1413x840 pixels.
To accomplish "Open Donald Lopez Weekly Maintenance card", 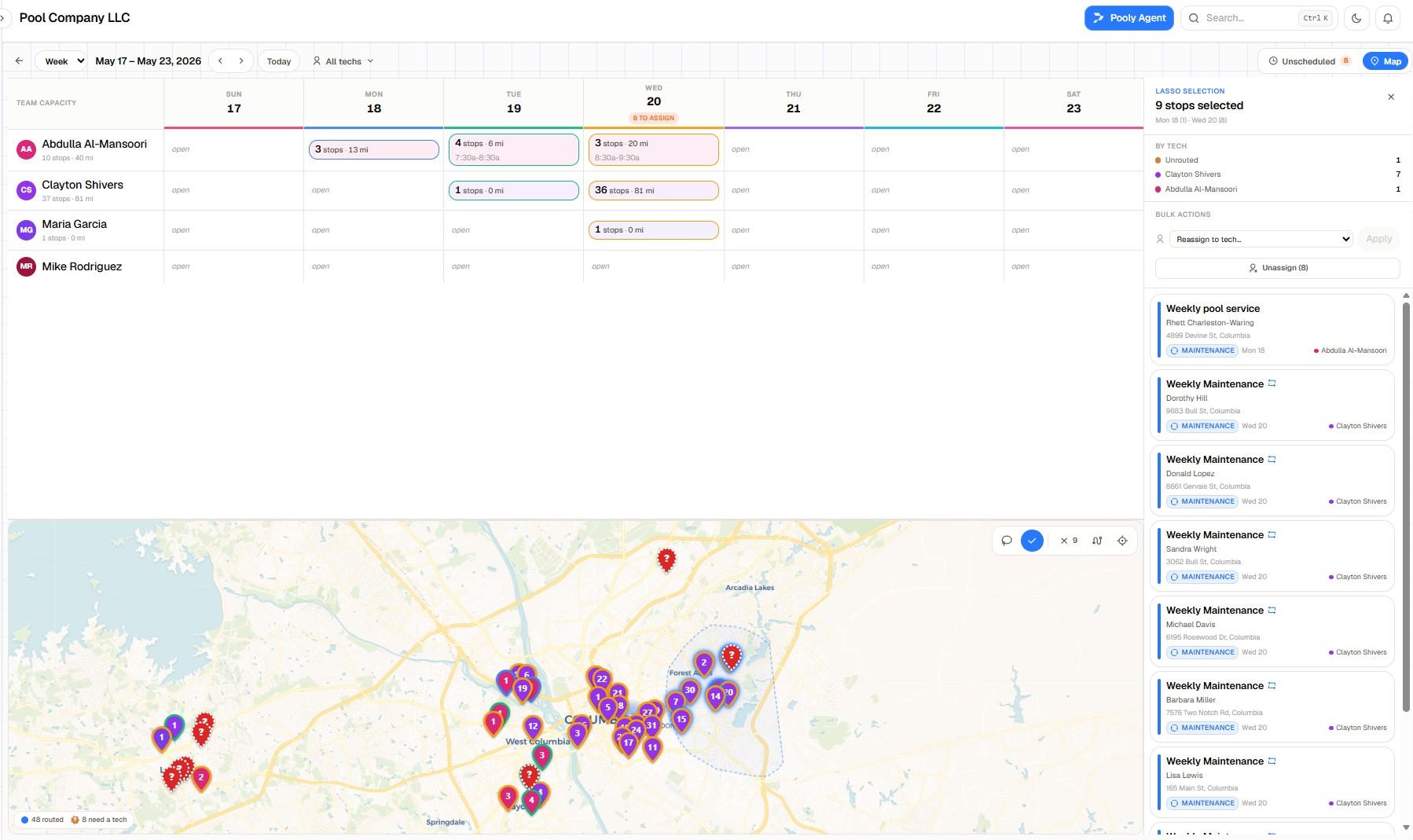I will pos(1272,480).
